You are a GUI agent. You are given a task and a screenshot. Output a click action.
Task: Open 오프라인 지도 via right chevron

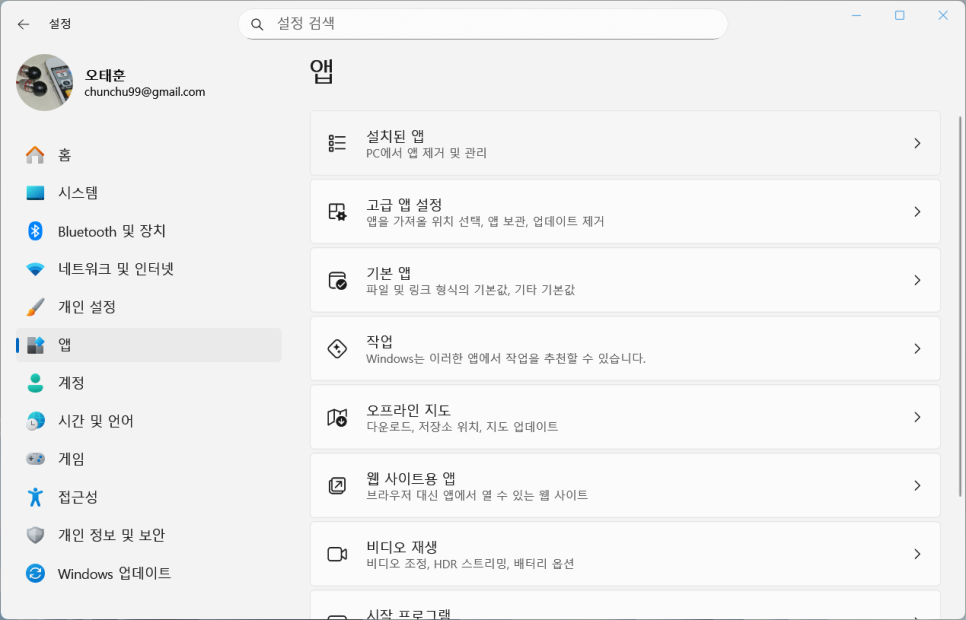click(917, 417)
